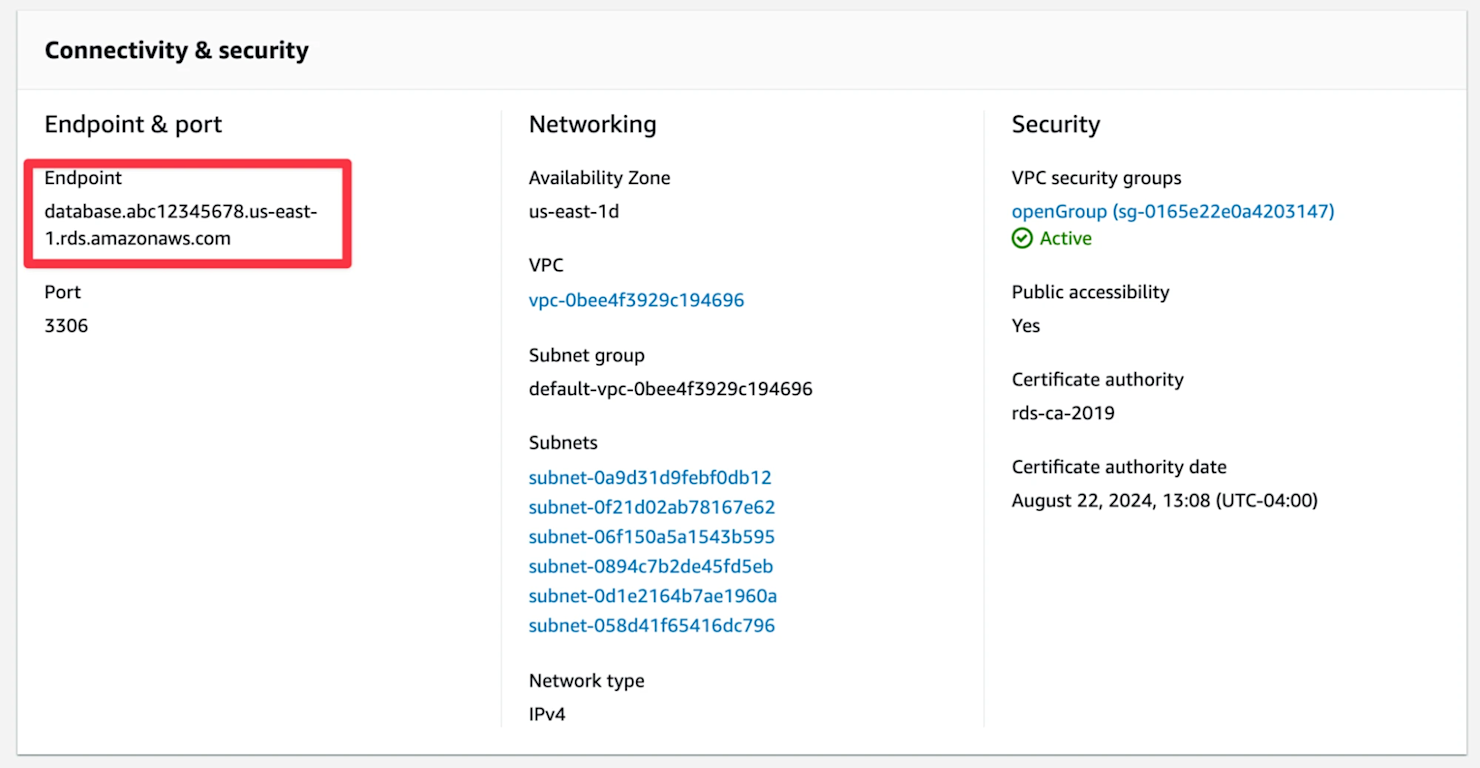Screen dimensions: 1480x768
Task: Click the Public accessibility Yes value
Action: [x=1024, y=325]
